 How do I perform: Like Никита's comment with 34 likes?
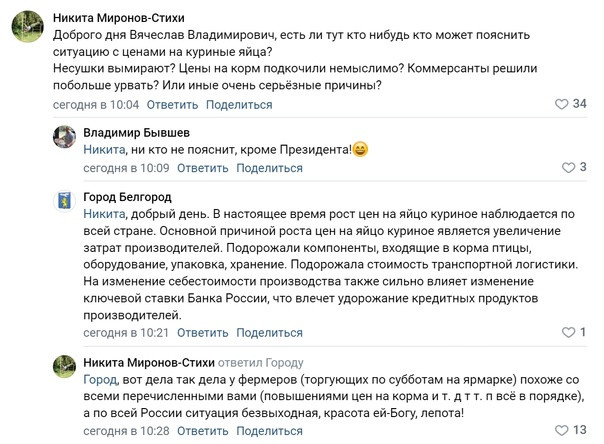click(x=561, y=104)
